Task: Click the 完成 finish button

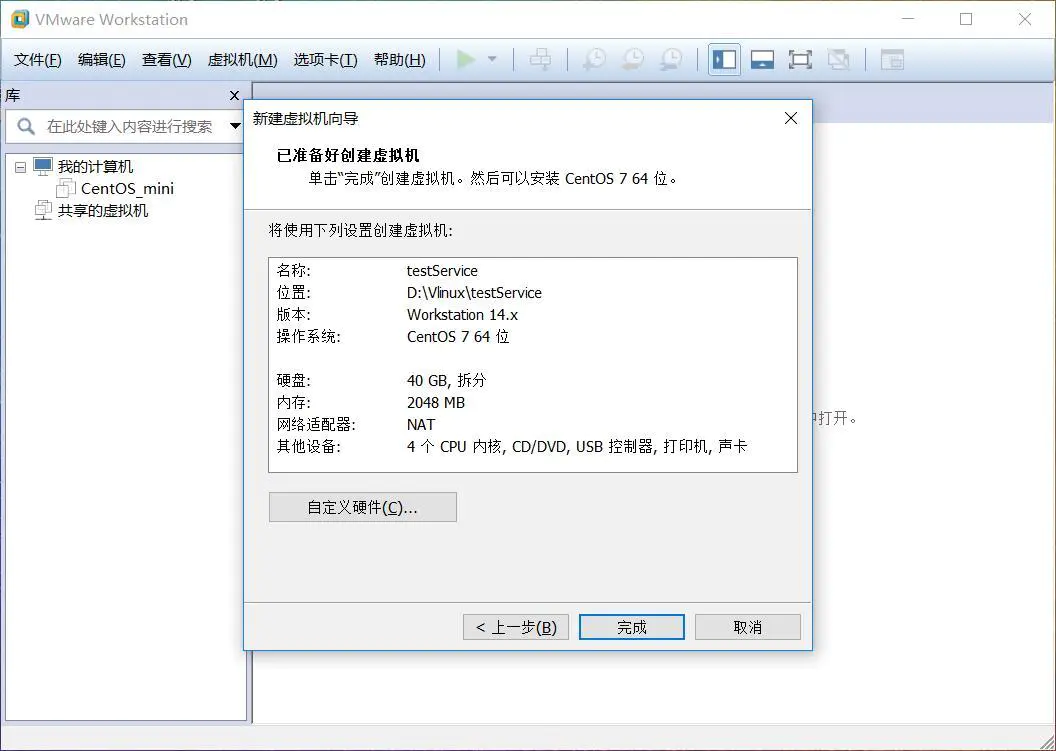Action: click(x=632, y=627)
